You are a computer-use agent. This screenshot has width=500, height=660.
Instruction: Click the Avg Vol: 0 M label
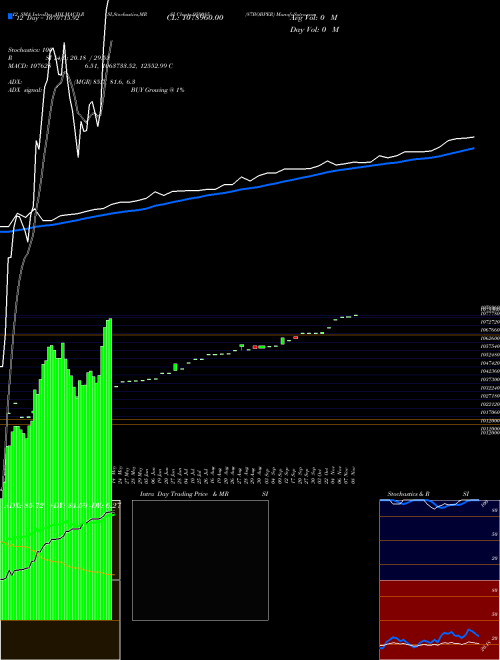coord(314,18)
